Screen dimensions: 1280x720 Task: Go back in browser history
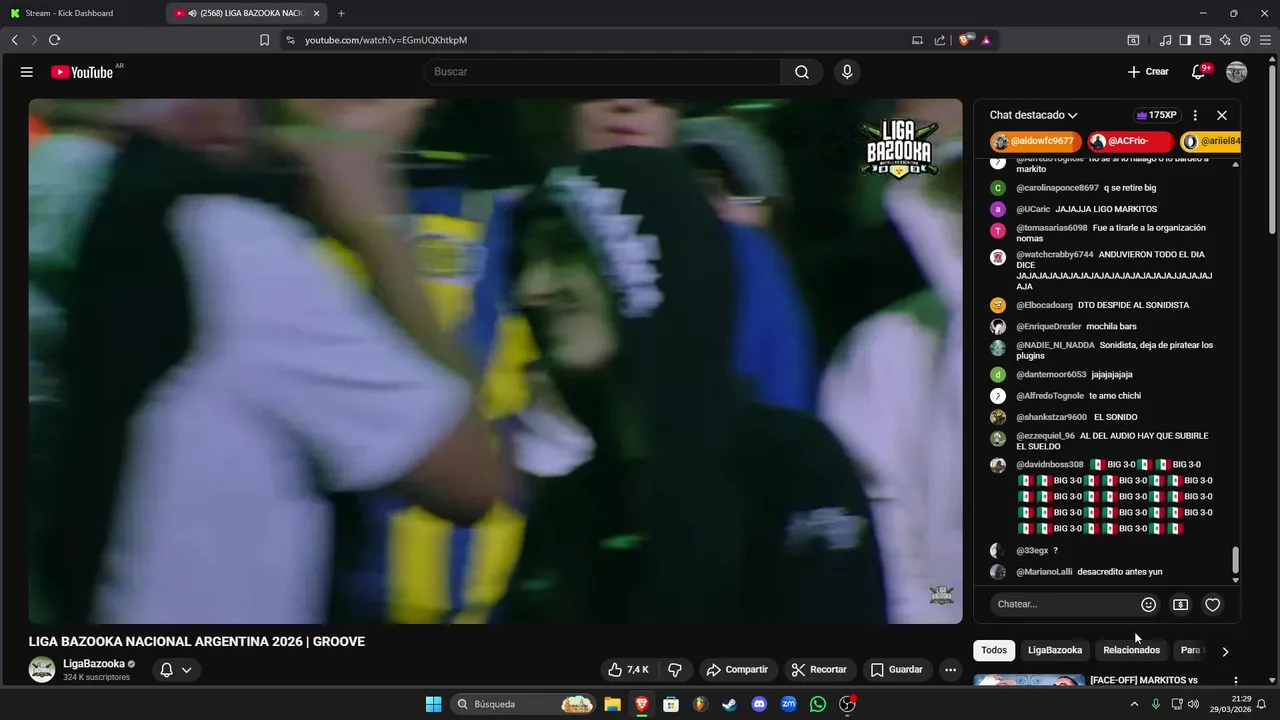14,40
